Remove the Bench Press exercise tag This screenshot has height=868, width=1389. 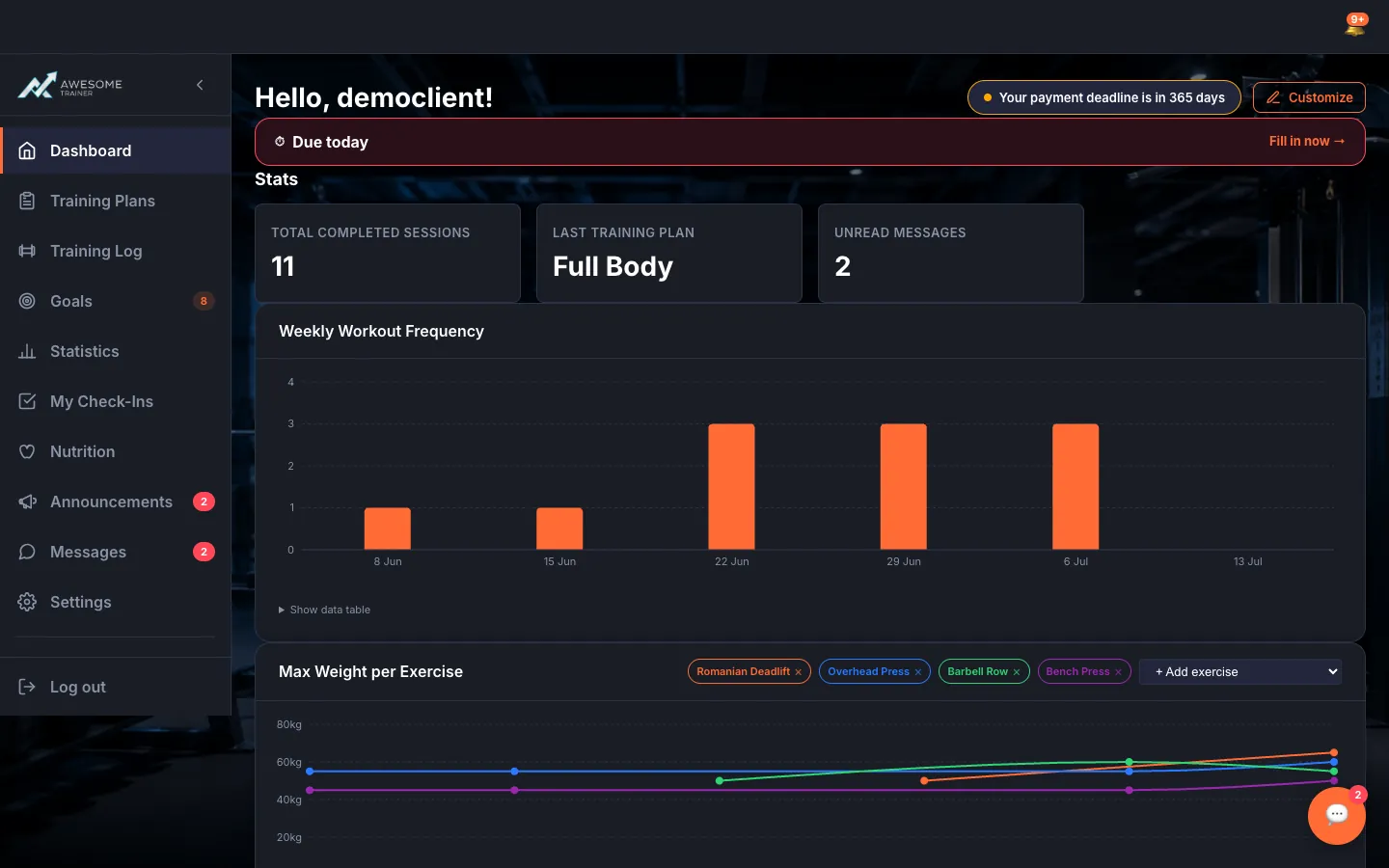(1118, 672)
